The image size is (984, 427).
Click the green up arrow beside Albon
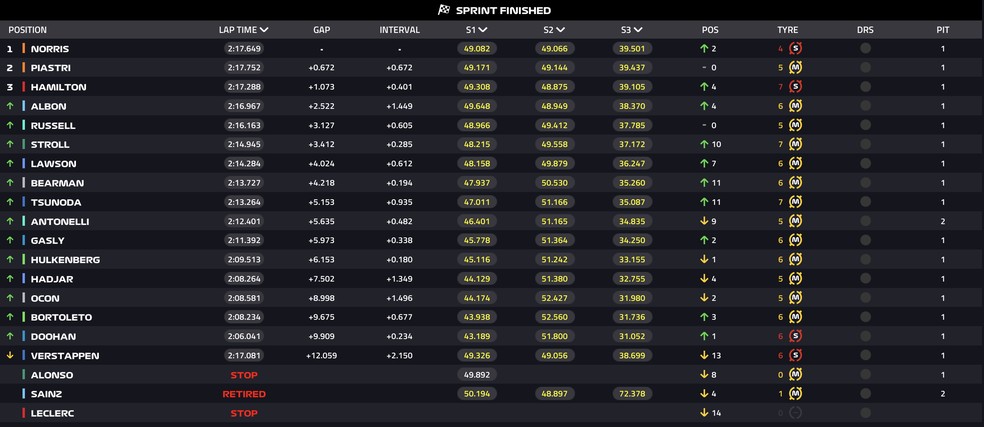pyautogui.click(x=9, y=106)
